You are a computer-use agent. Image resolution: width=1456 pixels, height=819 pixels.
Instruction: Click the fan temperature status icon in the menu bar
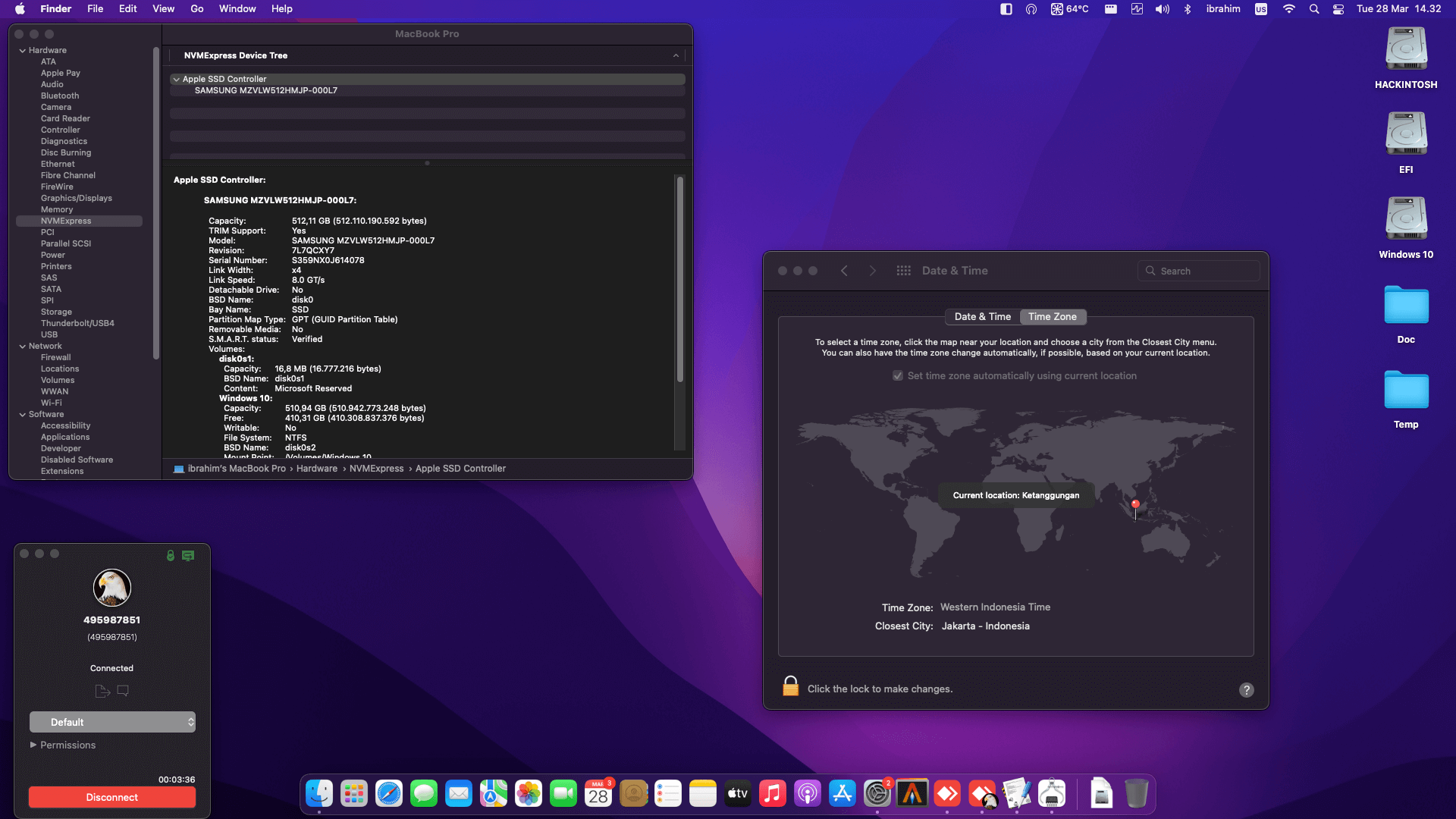click(x=1069, y=9)
